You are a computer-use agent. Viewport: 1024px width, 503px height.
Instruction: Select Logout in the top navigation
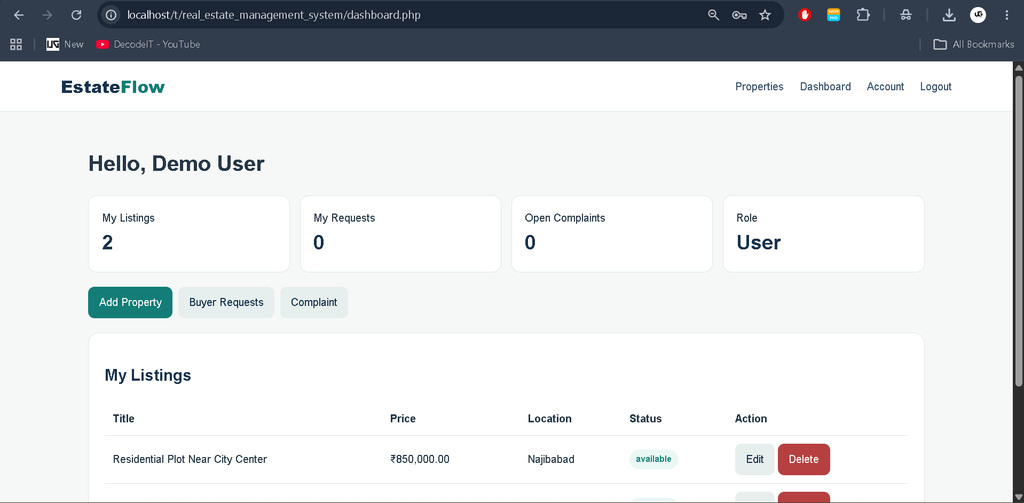(936, 86)
